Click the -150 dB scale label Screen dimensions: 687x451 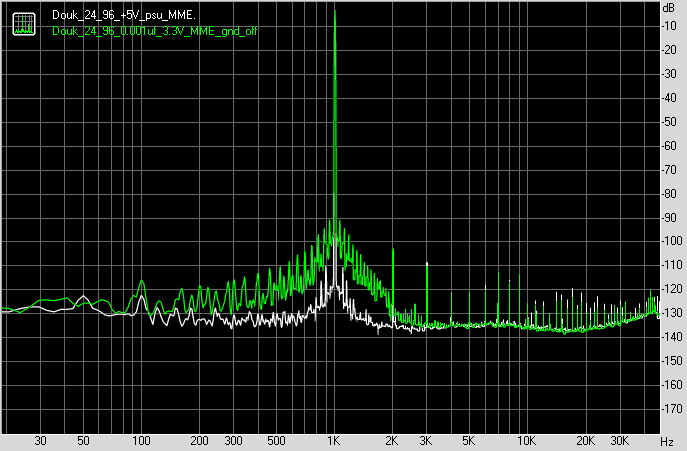coord(672,361)
